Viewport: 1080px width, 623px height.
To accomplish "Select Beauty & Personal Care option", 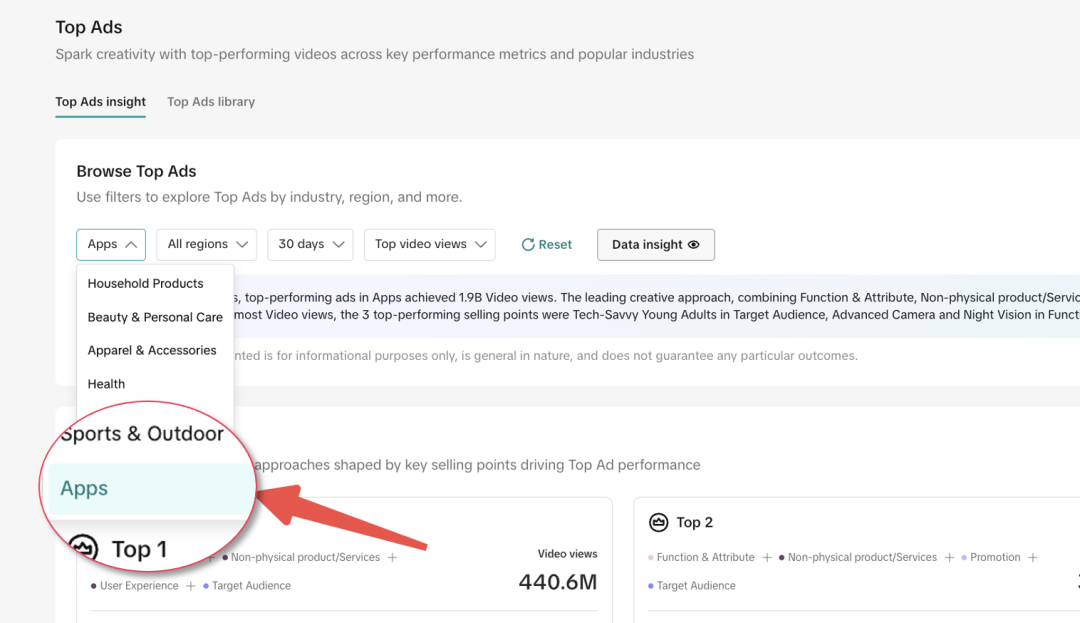I will (155, 317).
